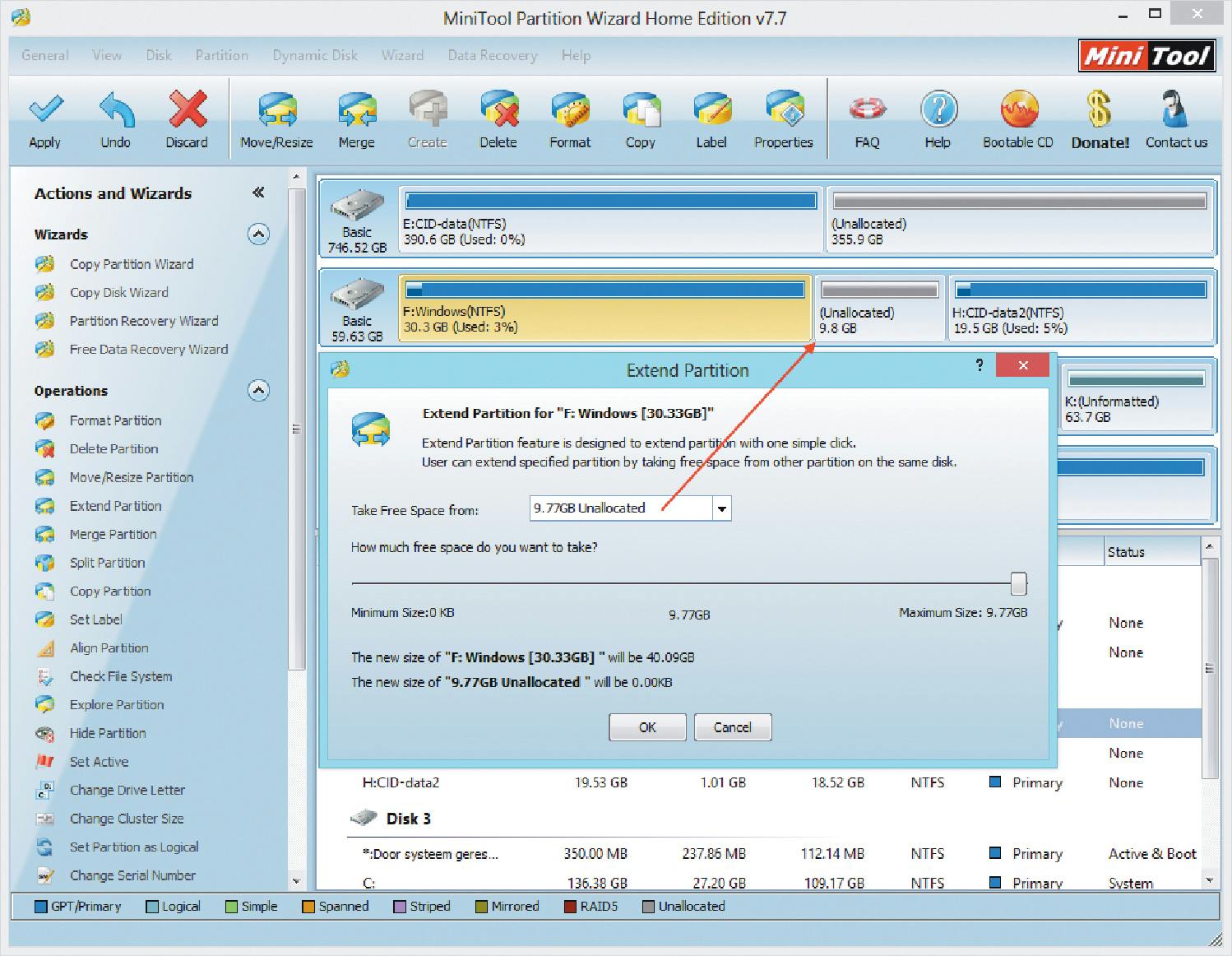Image resolution: width=1232 pixels, height=956 pixels.
Task: Collapse the Actions and Wizards panel
Action: pyautogui.click(x=258, y=193)
